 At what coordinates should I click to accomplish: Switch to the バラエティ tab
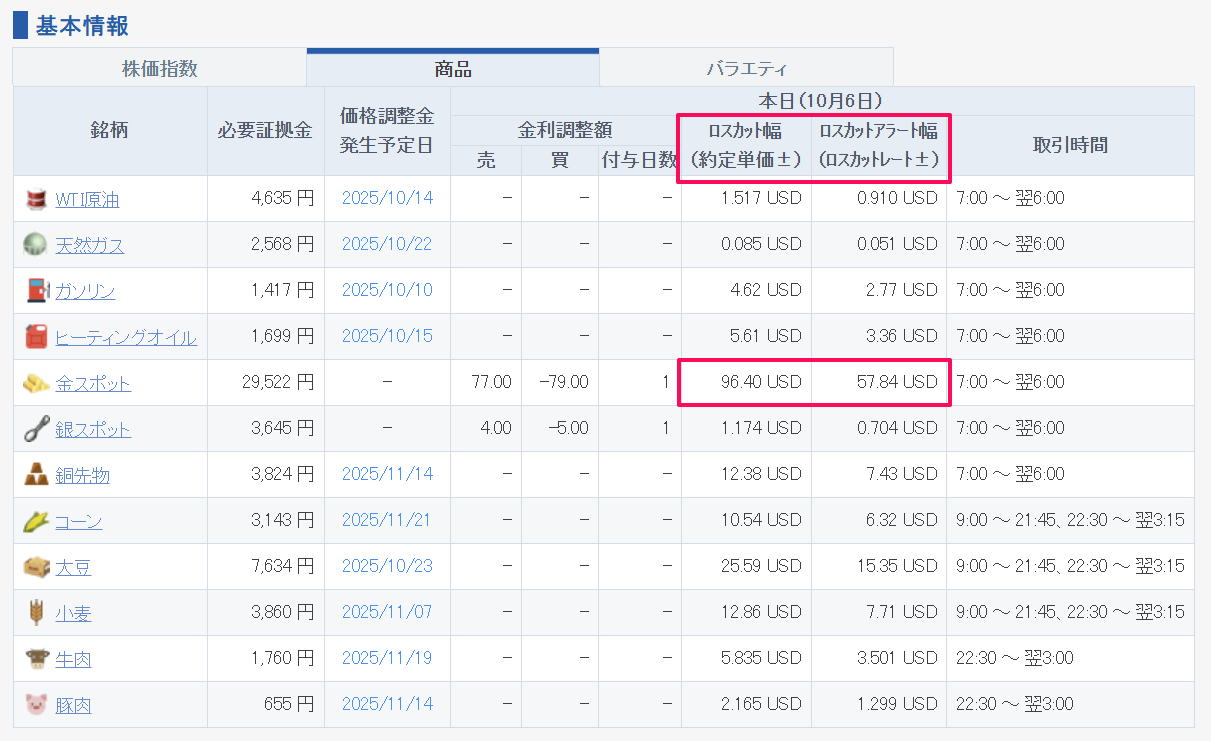click(746, 69)
